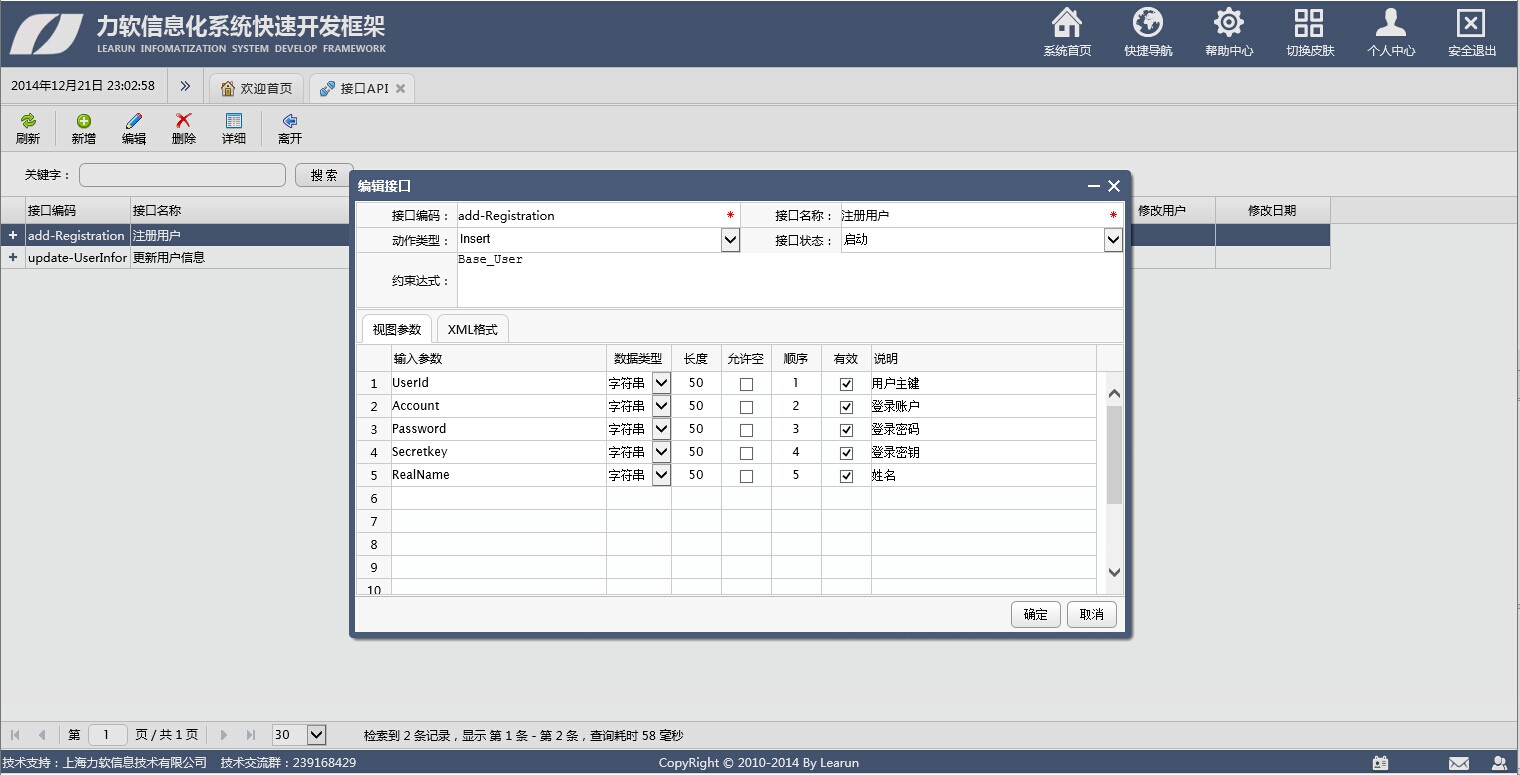Image resolution: width=1520 pixels, height=775 pixels.
Task: Uncheck 有效 checkbox for Password row
Action: [x=846, y=430]
